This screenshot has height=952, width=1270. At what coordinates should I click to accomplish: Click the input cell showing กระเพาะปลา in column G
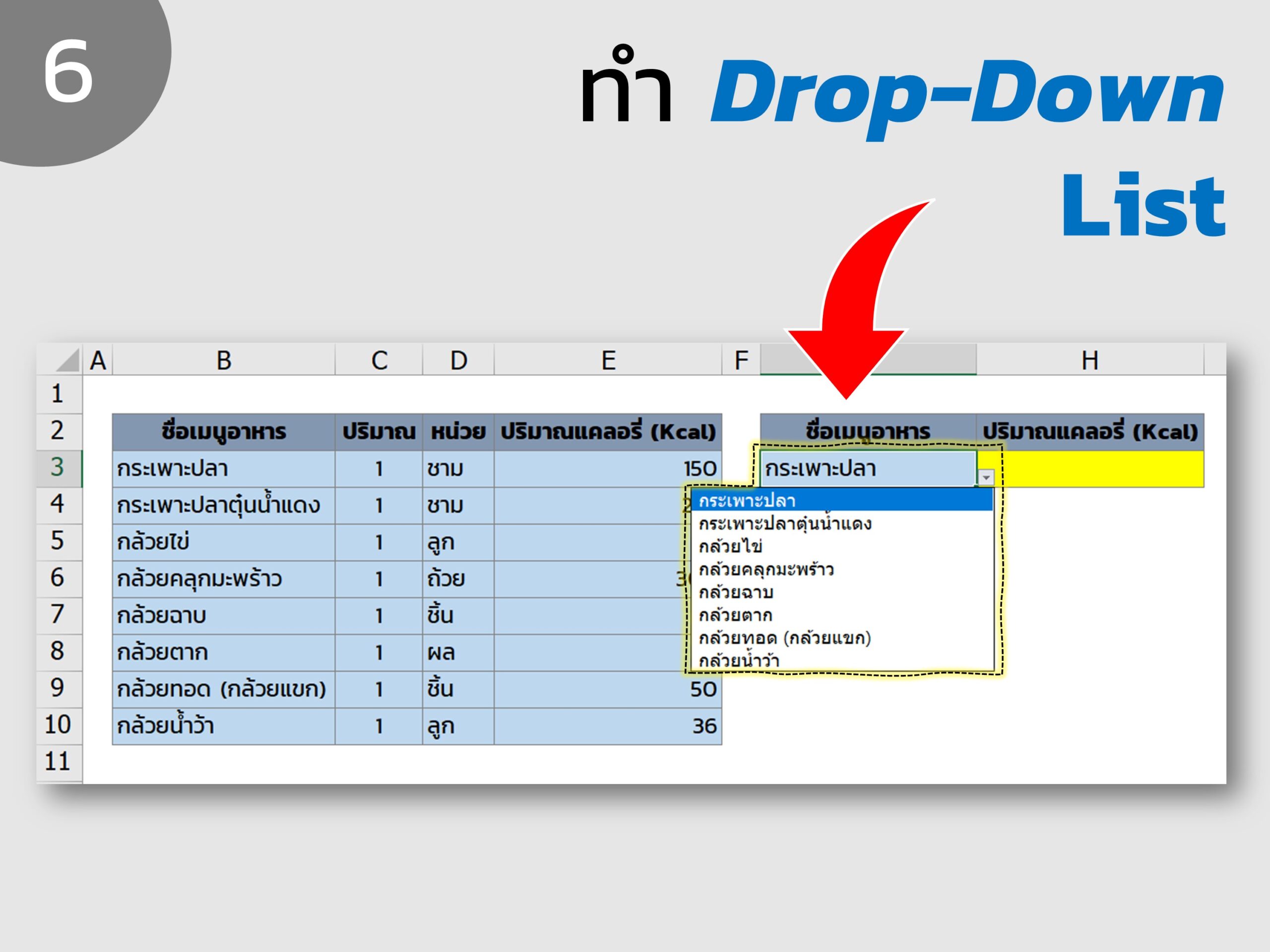(x=868, y=469)
